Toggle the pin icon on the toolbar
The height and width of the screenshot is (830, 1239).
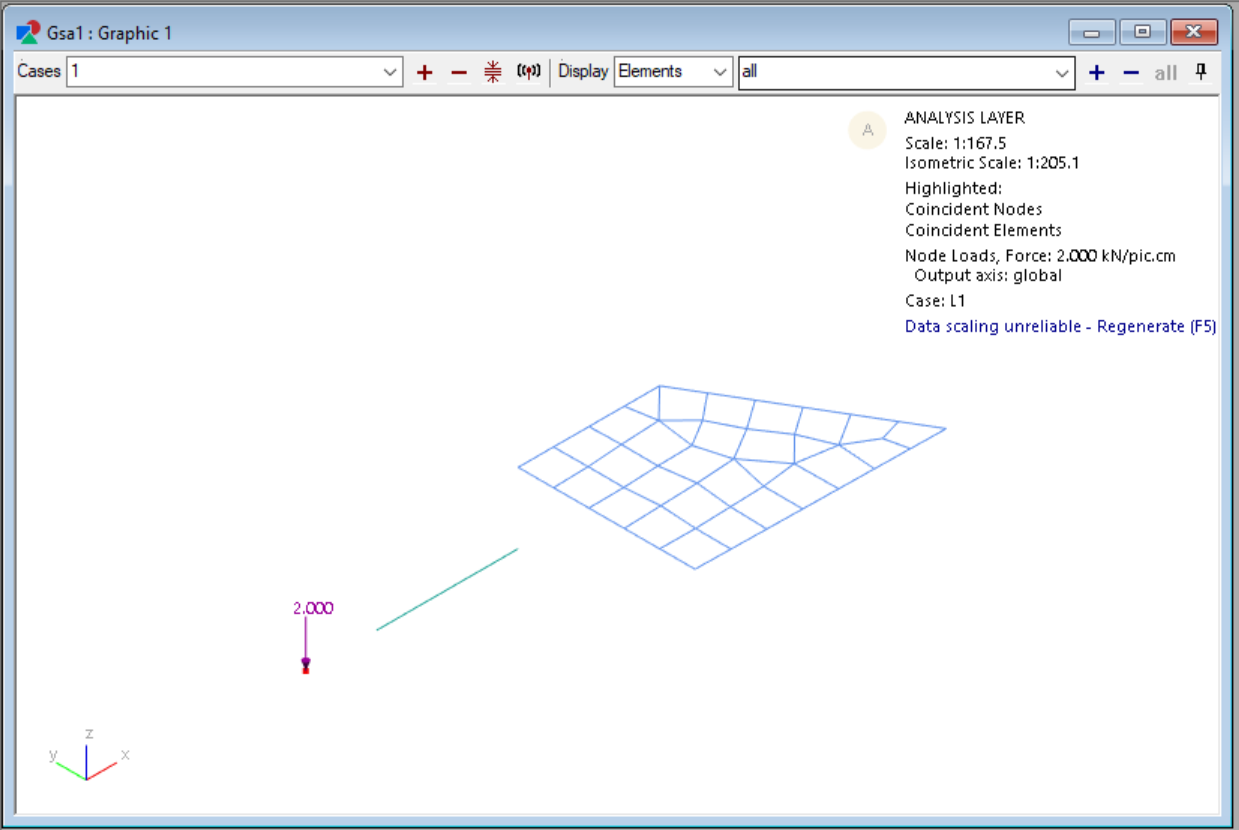1201,72
